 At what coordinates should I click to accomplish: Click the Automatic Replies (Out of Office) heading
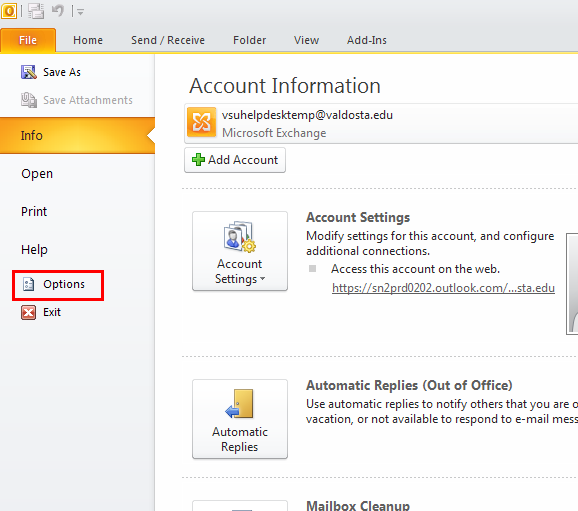point(409,386)
